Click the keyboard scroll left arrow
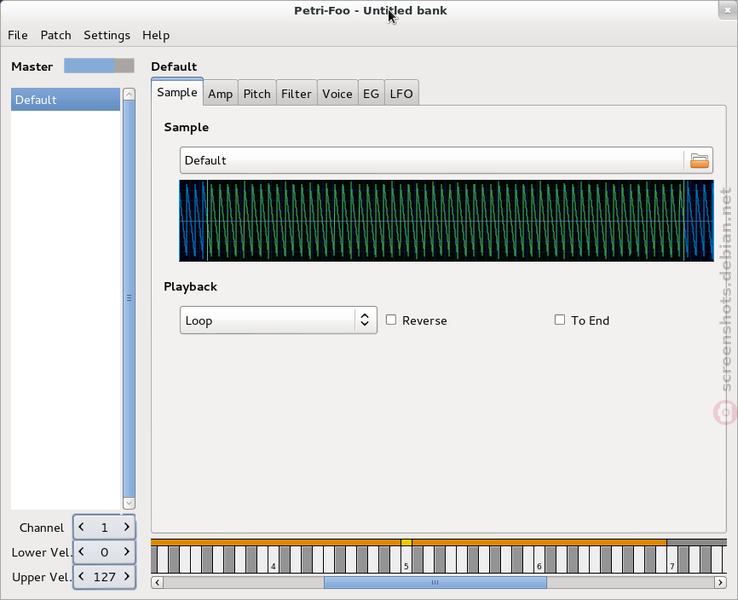This screenshot has height=600, width=738. point(158,583)
